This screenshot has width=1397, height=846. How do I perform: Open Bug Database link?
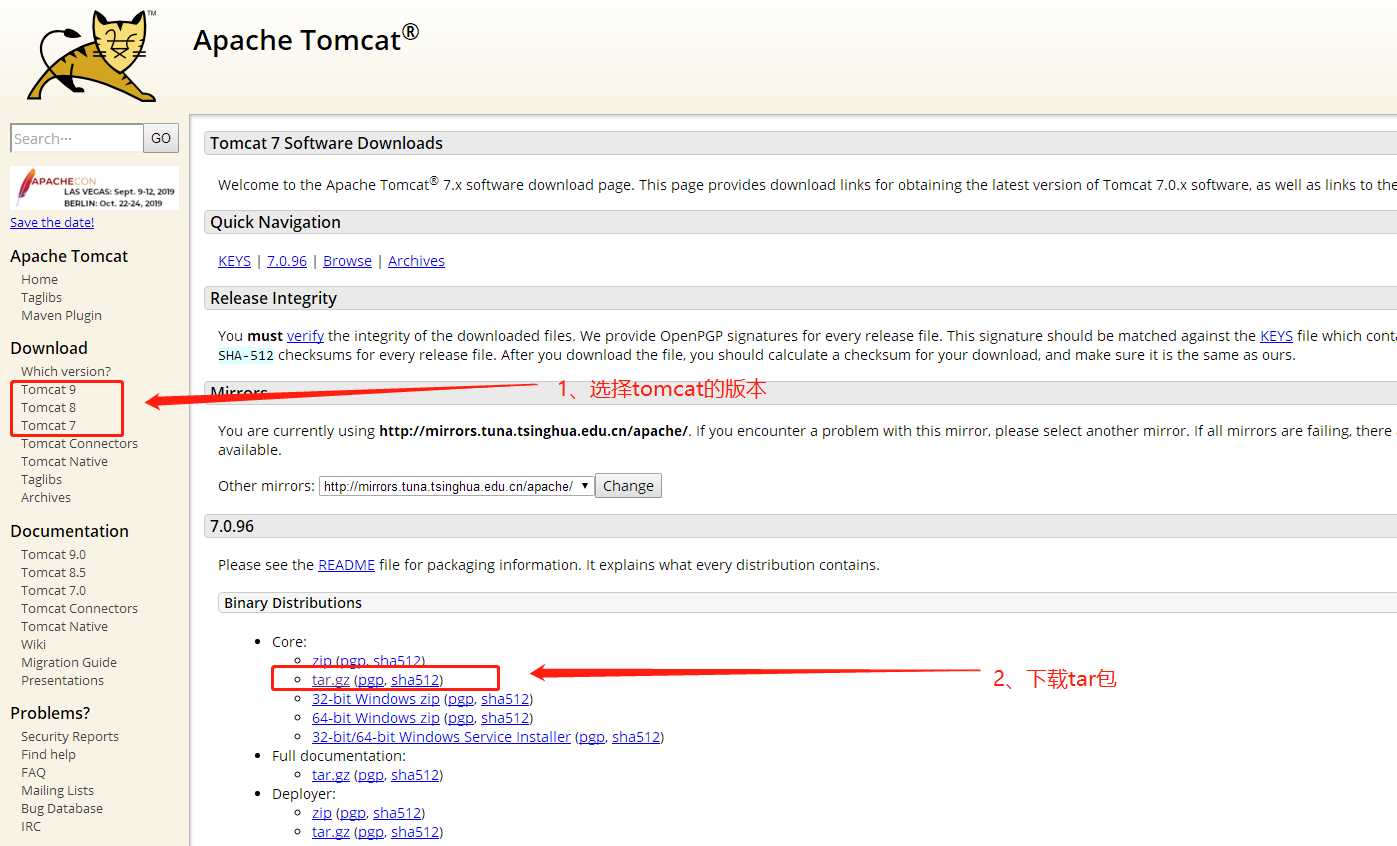[62, 808]
